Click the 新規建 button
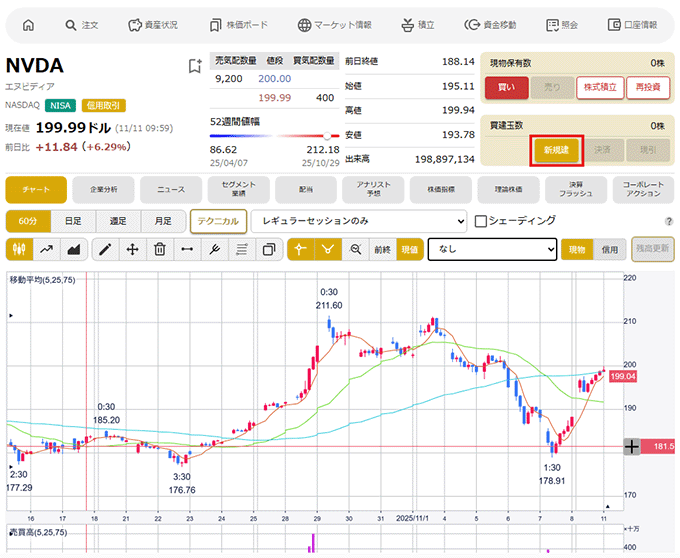 pyautogui.click(x=556, y=149)
